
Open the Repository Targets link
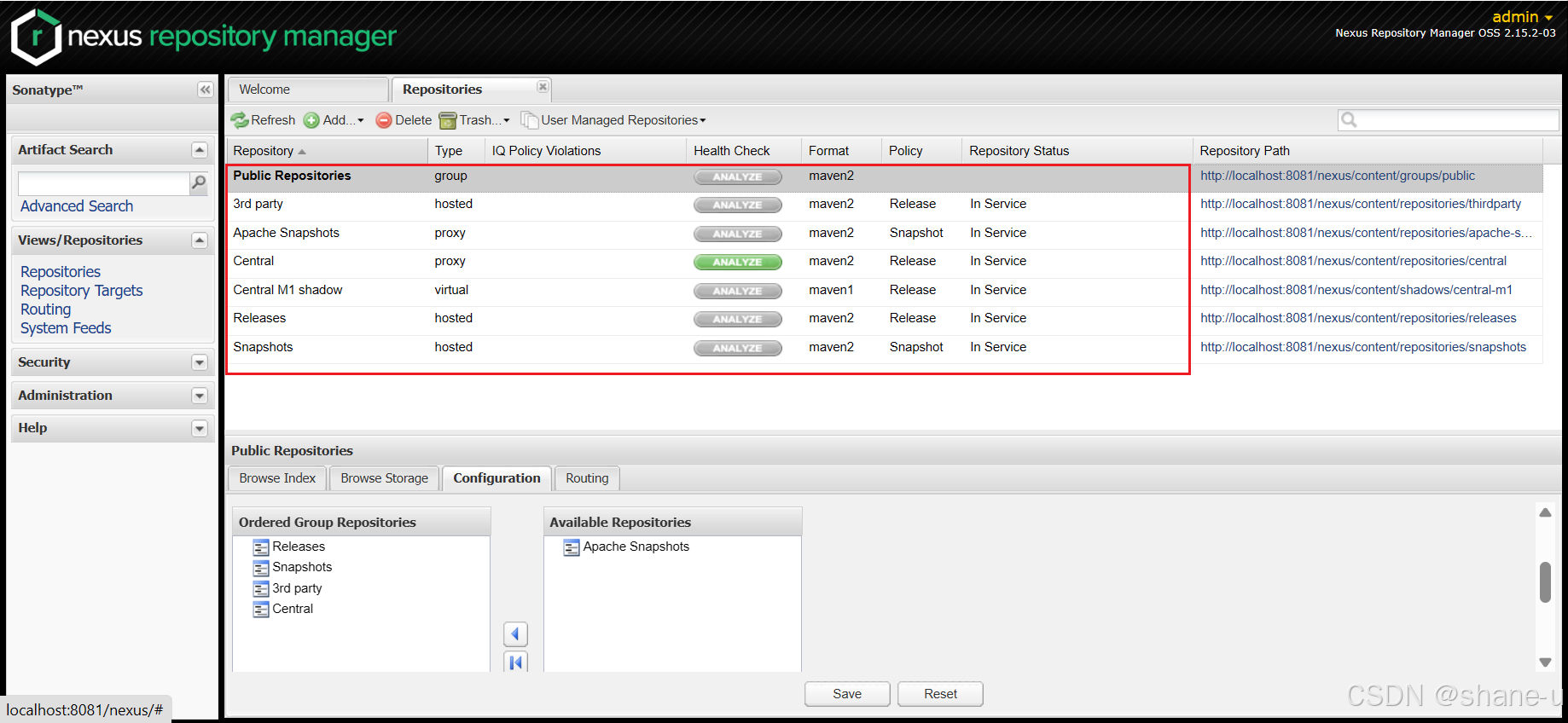pos(81,291)
